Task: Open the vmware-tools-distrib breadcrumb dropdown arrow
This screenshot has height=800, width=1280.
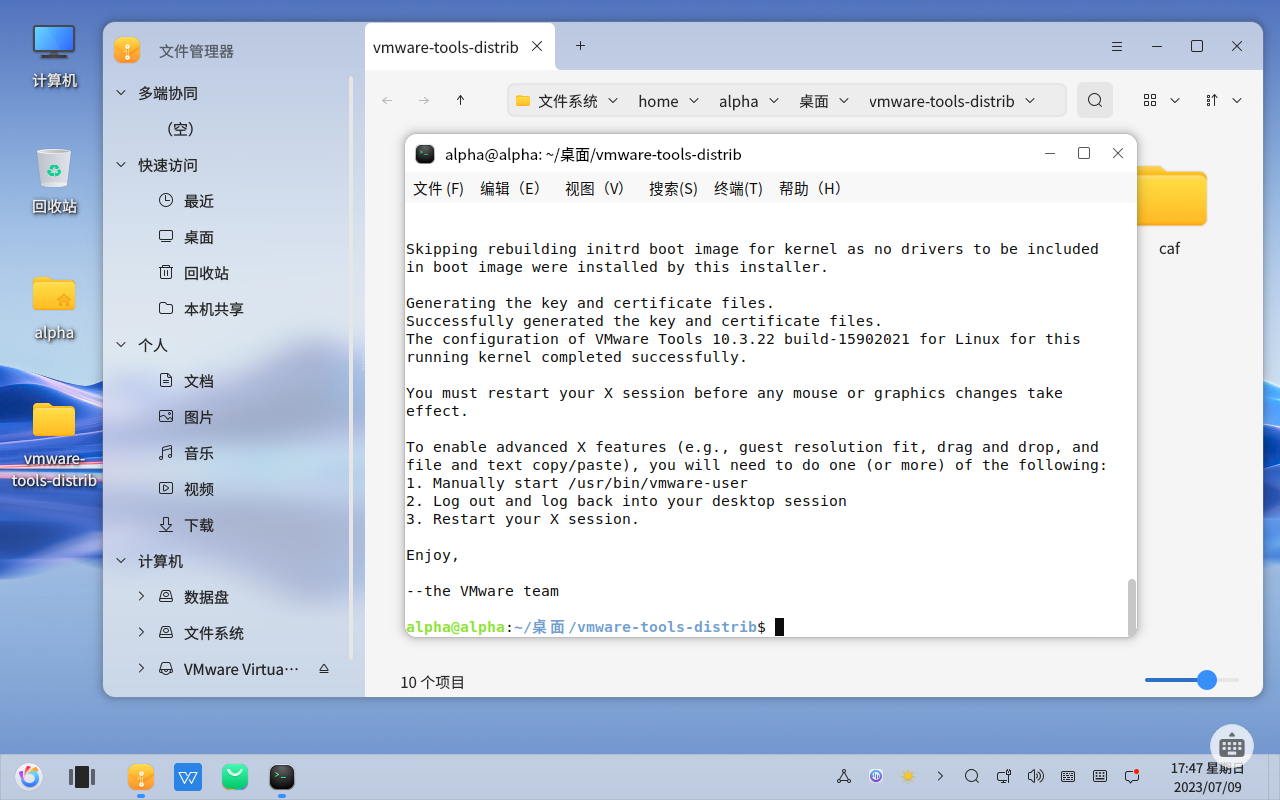Action: point(1030,100)
